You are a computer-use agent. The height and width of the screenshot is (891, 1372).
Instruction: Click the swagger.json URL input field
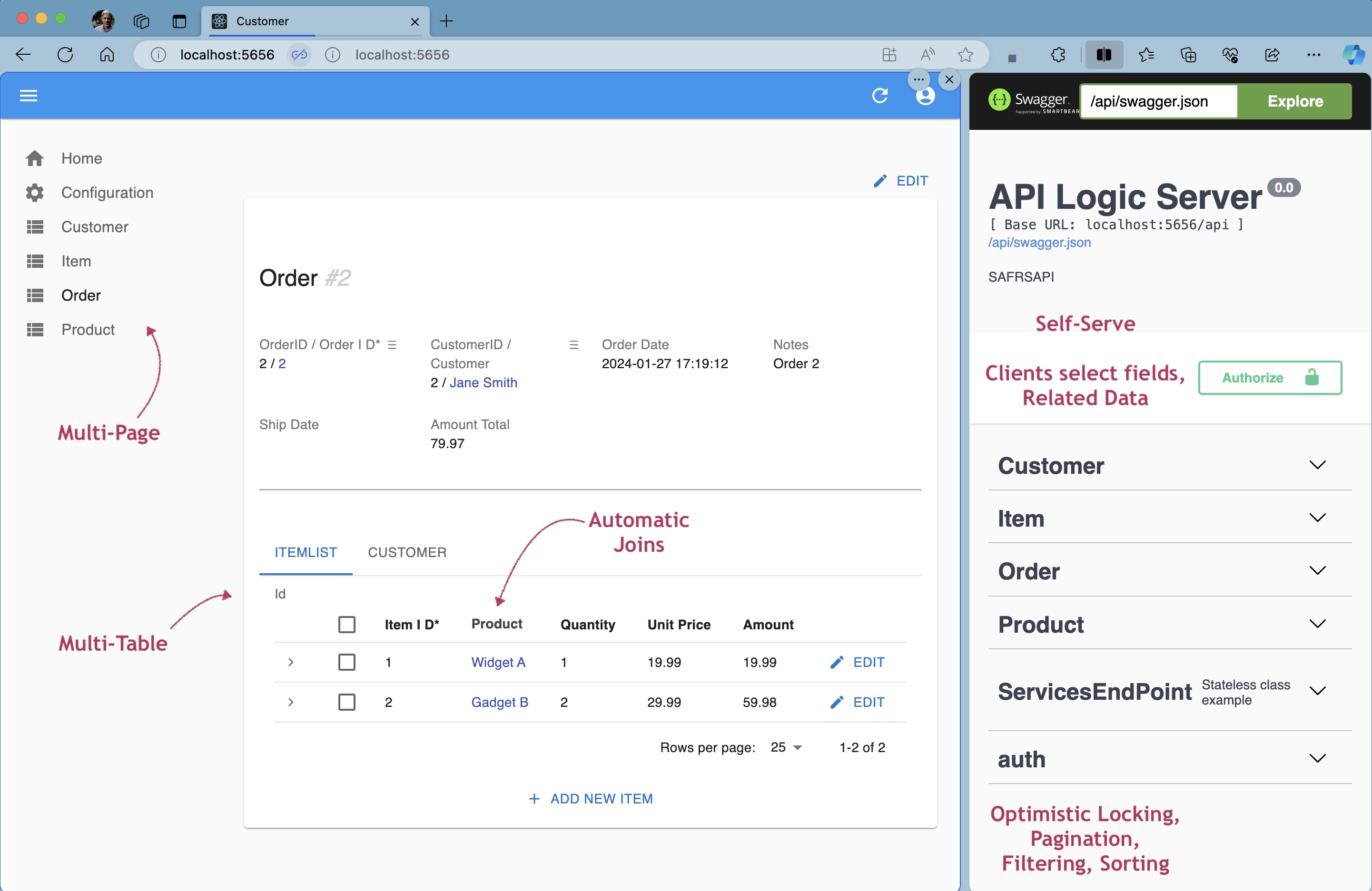coord(1159,101)
